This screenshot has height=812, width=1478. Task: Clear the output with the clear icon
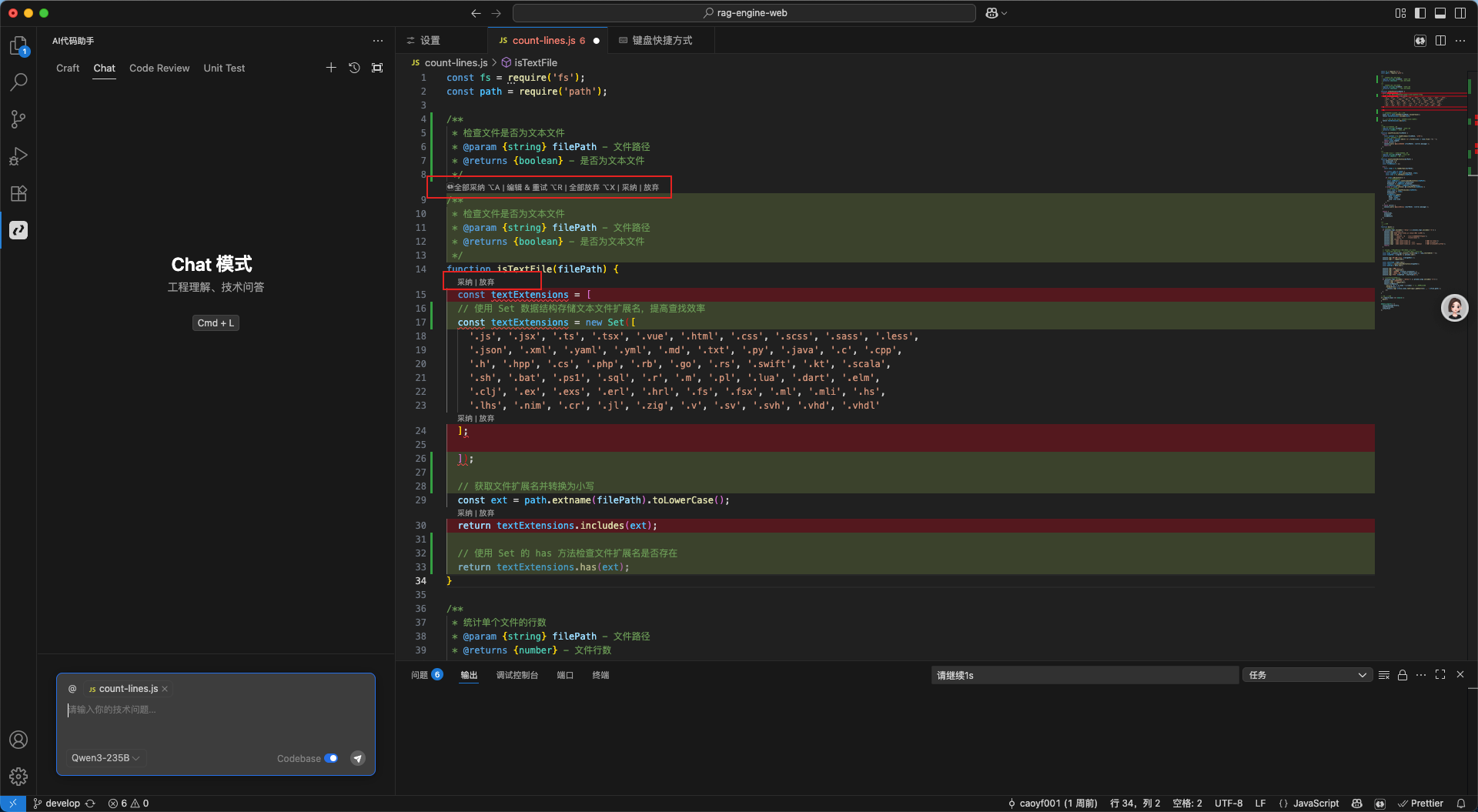pyautogui.click(x=1383, y=675)
